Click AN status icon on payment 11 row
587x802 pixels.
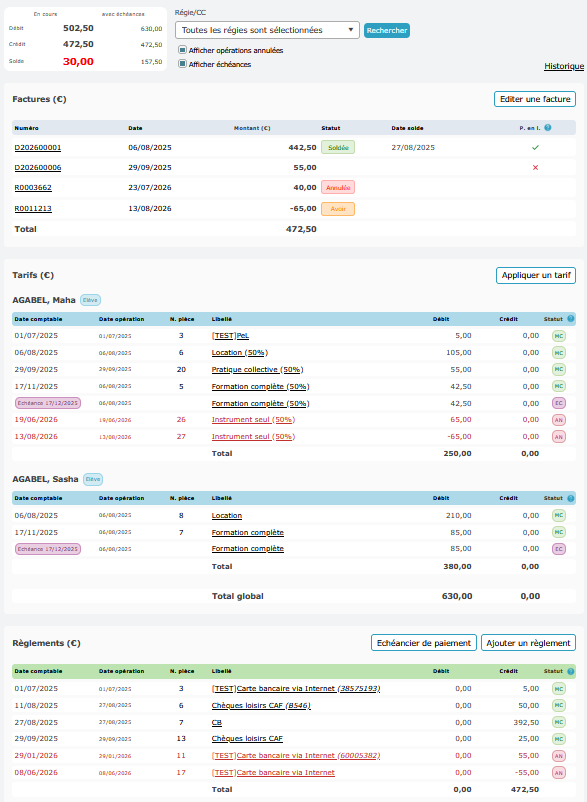[x=558, y=756]
